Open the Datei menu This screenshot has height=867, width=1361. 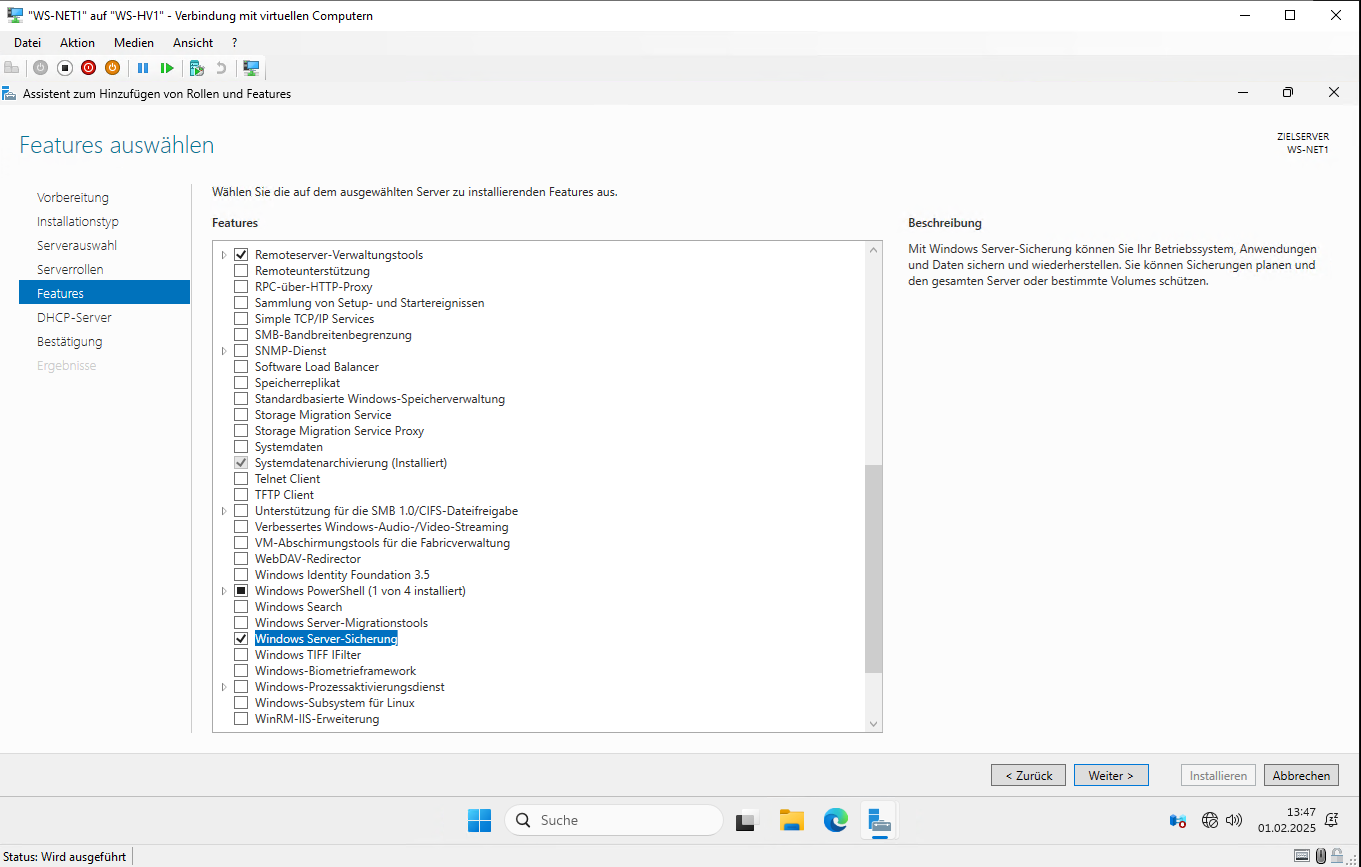27,43
